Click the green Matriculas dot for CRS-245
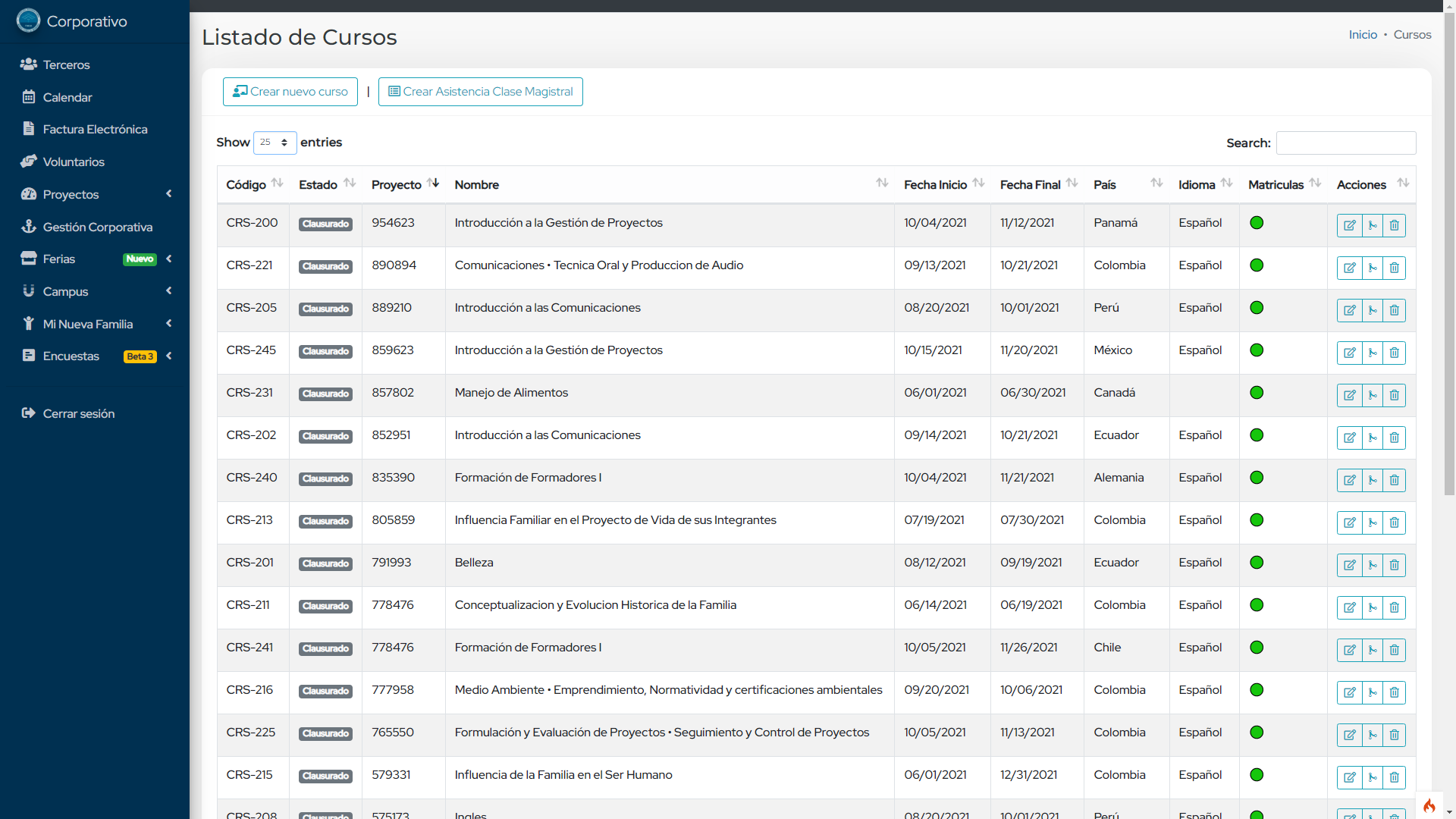Image resolution: width=1456 pixels, height=819 pixels. coord(1257,350)
